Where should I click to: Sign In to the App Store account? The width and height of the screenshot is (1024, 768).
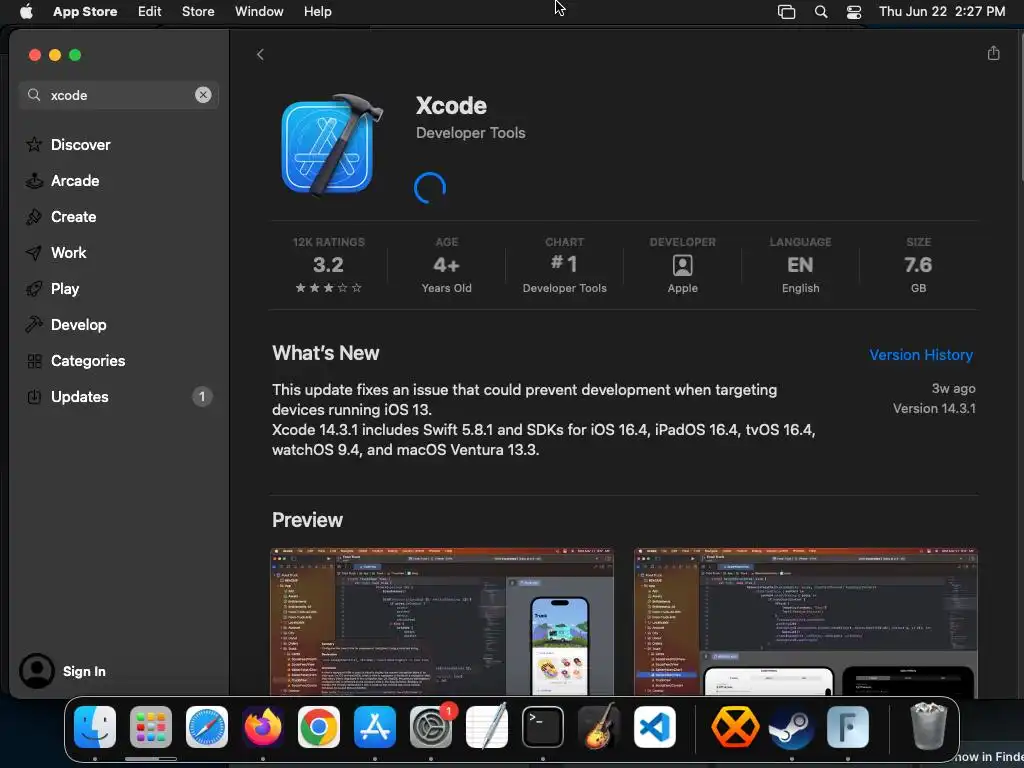coord(63,671)
